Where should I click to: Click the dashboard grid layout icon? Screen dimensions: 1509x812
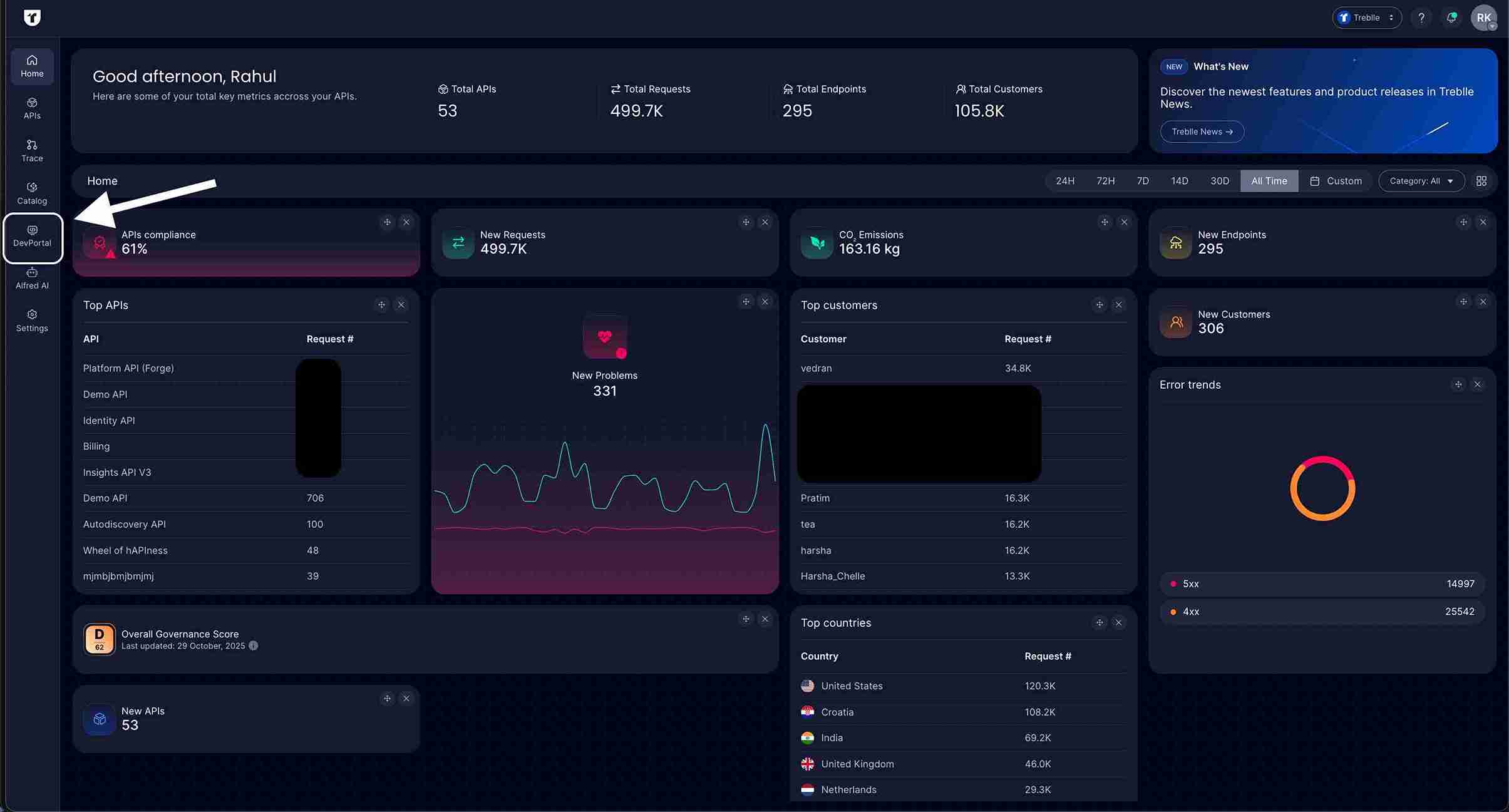1481,181
